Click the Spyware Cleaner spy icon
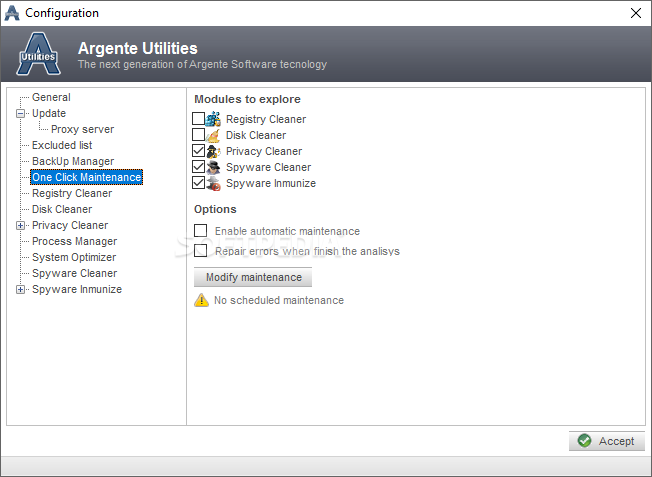This screenshot has width=652, height=477. pyautogui.click(x=213, y=167)
